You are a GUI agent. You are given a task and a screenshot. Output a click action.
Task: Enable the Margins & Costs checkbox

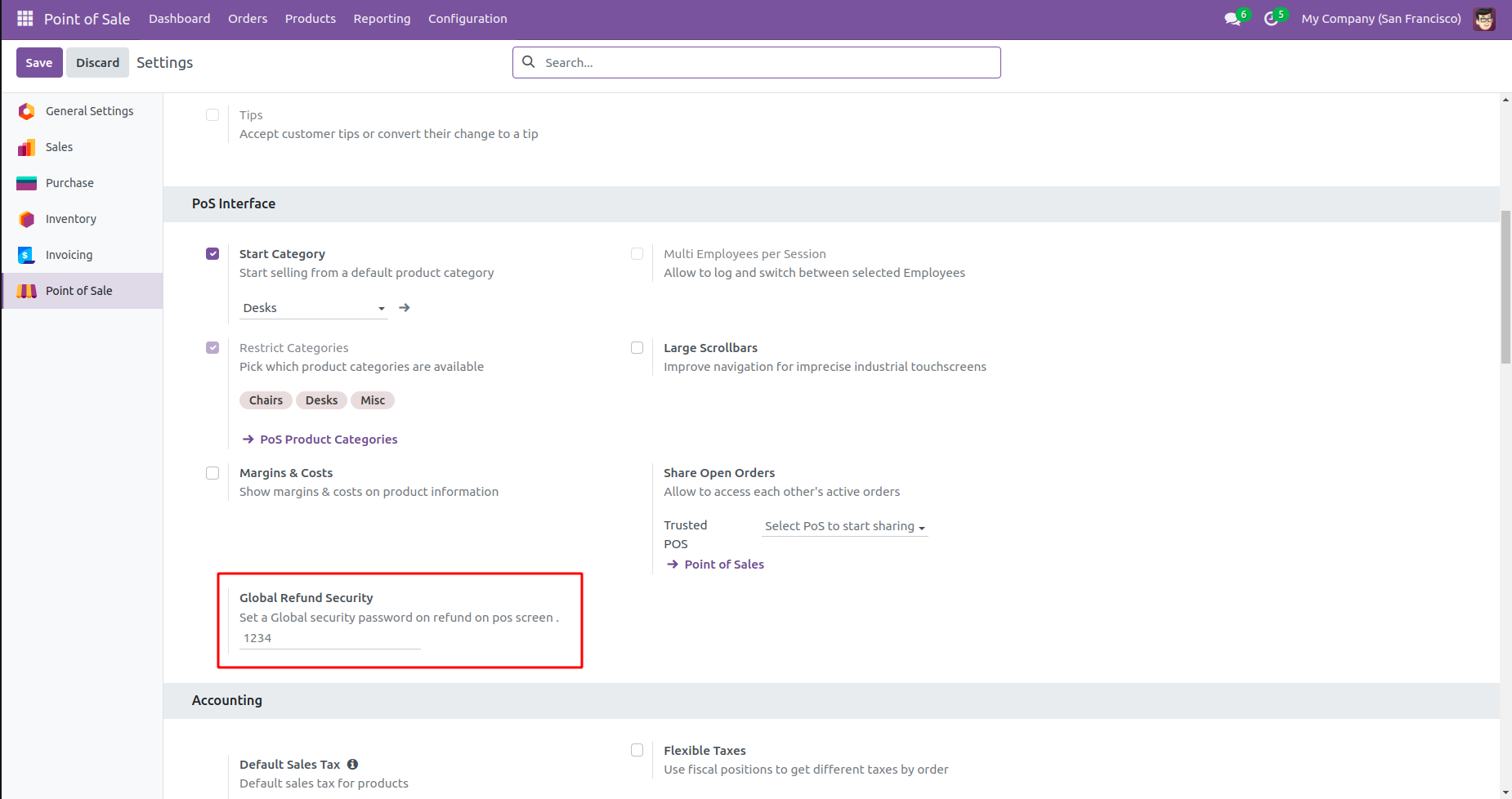point(212,473)
